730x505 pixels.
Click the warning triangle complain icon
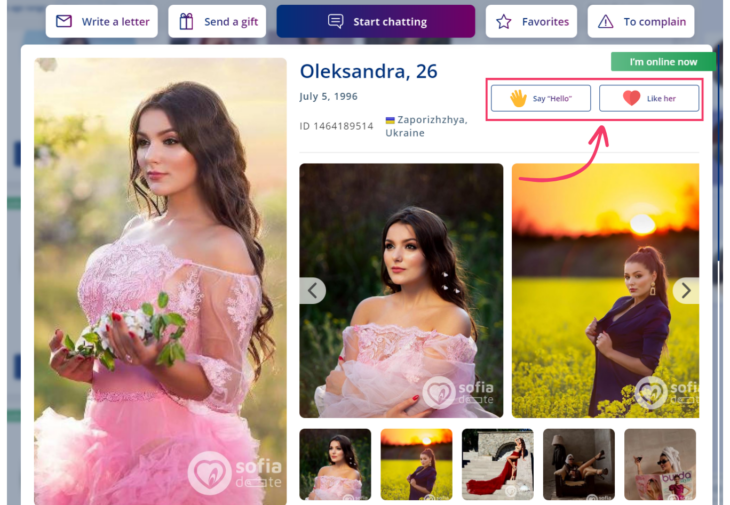click(x=605, y=21)
